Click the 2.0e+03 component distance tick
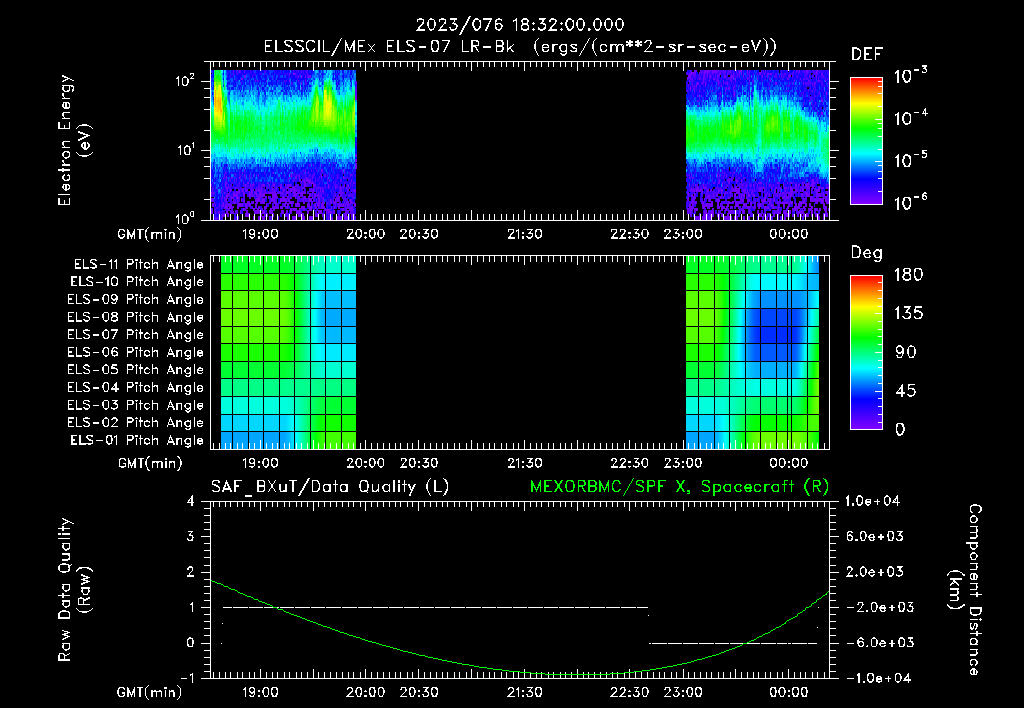Image resolution: width=1024 pixels, height=708 pixels. tap(875, 572)
